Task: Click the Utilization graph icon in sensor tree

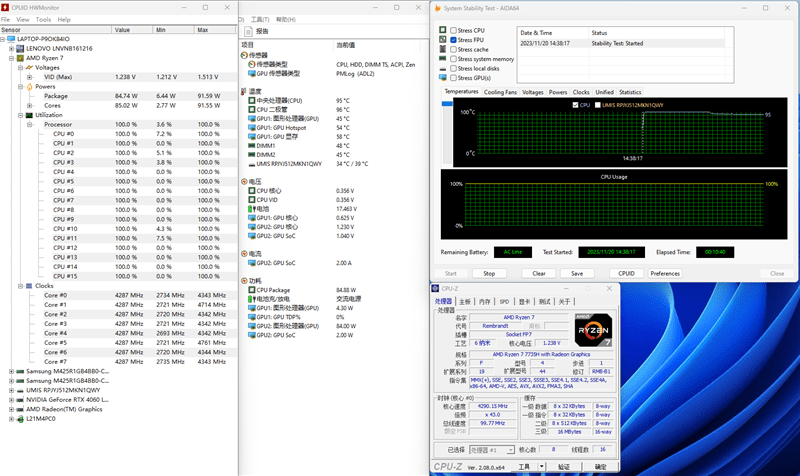Action: (x=30, y=115)
